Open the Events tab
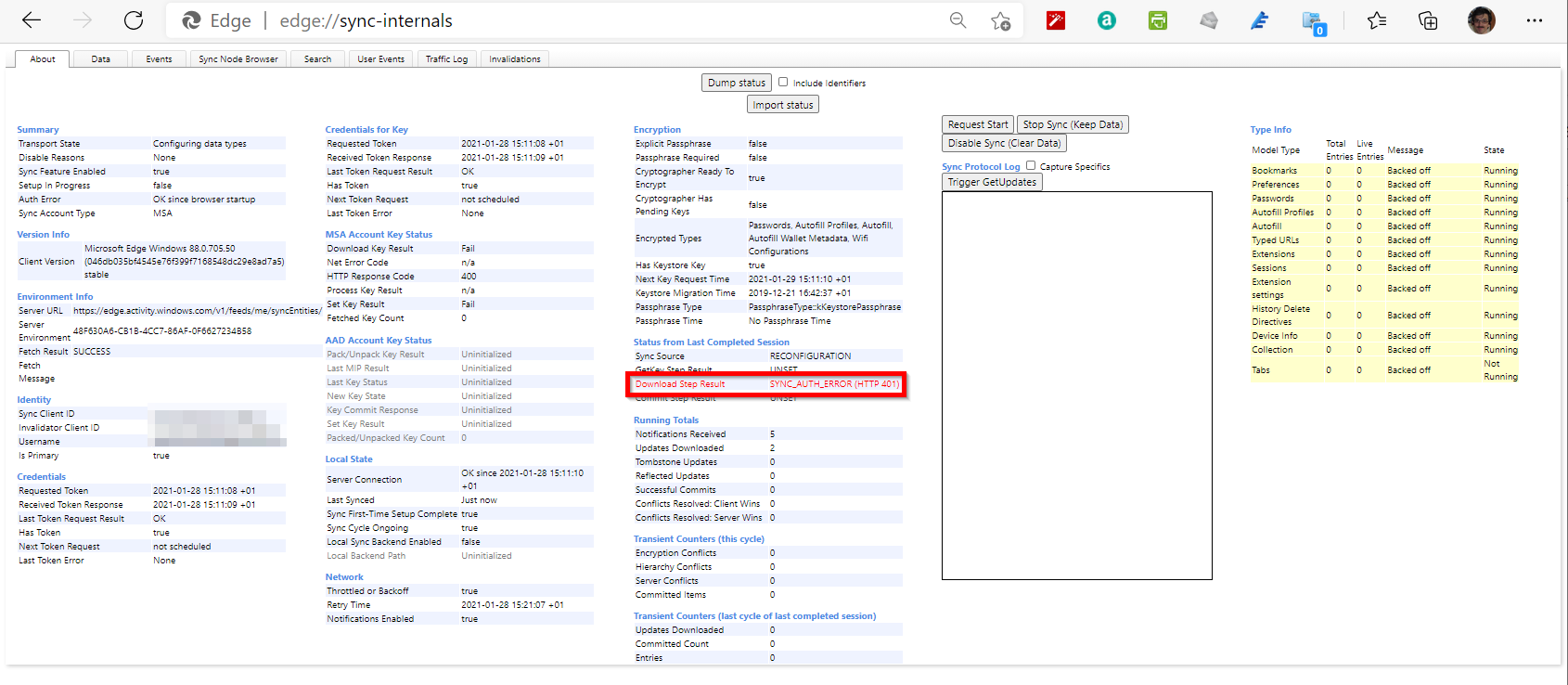The height and width of the screenshot is (685, 1568). 159,59
